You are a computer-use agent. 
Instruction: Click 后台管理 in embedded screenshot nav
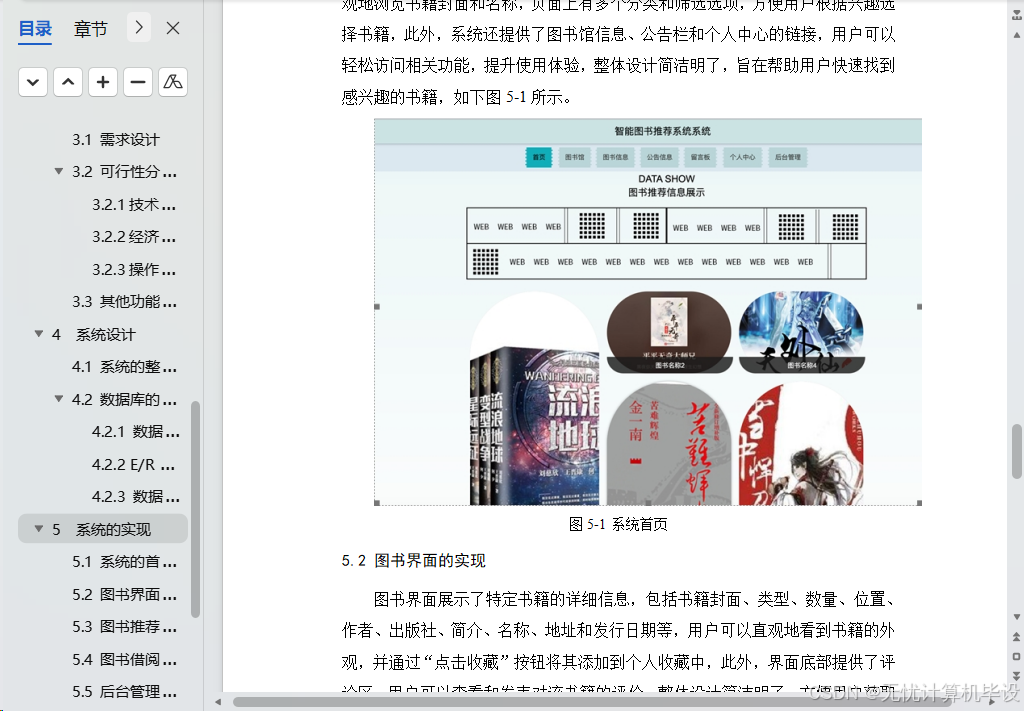(x=788, y=157)
